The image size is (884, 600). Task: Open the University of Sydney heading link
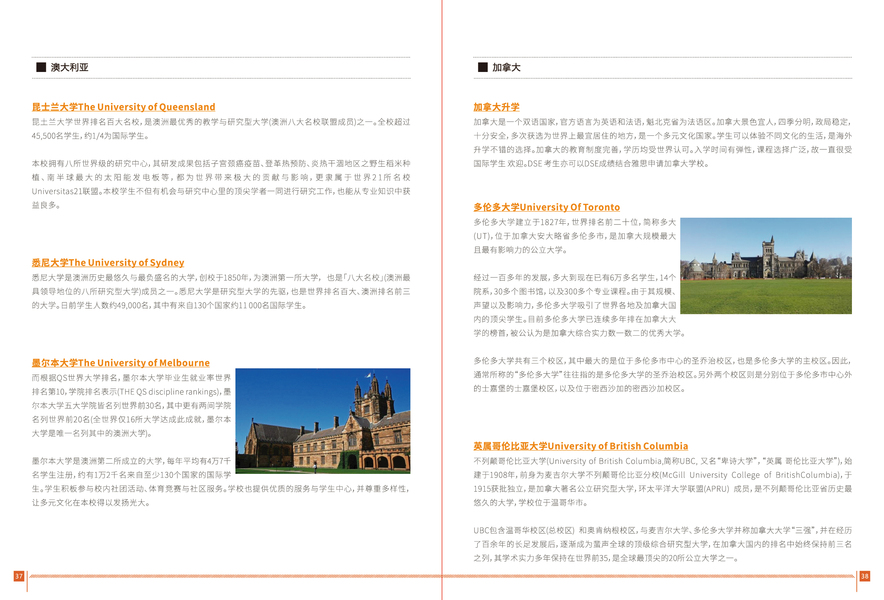(x=108, y=262)
